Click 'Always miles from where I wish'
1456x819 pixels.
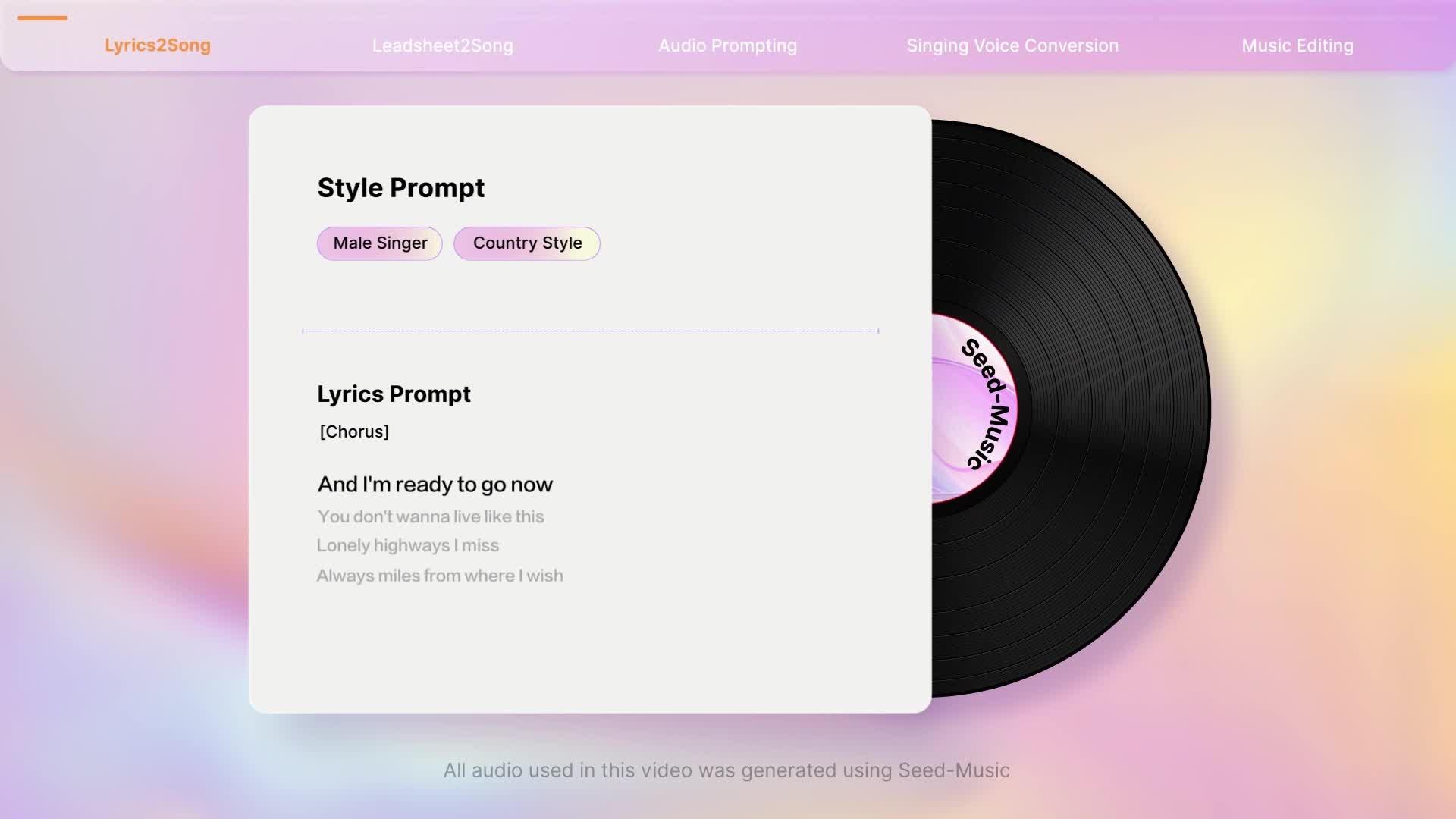pyautogui.click(x=439, y=576)
